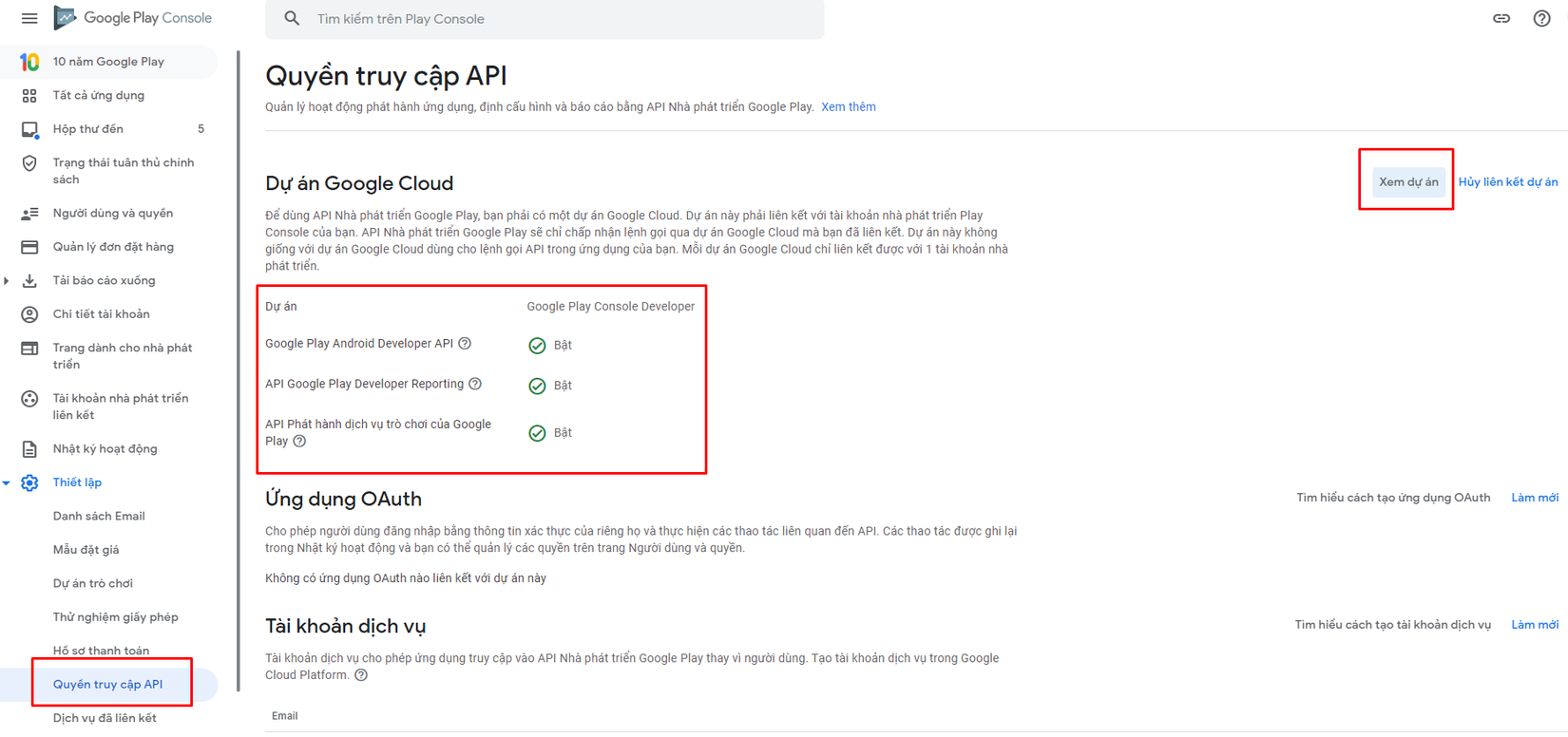
Task: Click help icon in Tài khoản dịch vụ description
Action: [x=361, y=675]
